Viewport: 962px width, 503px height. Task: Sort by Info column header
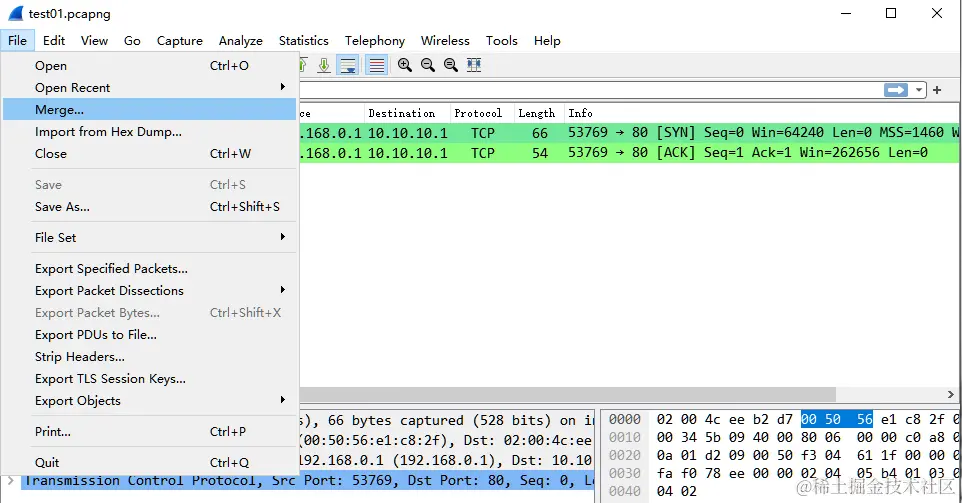[x=761, y=113]
